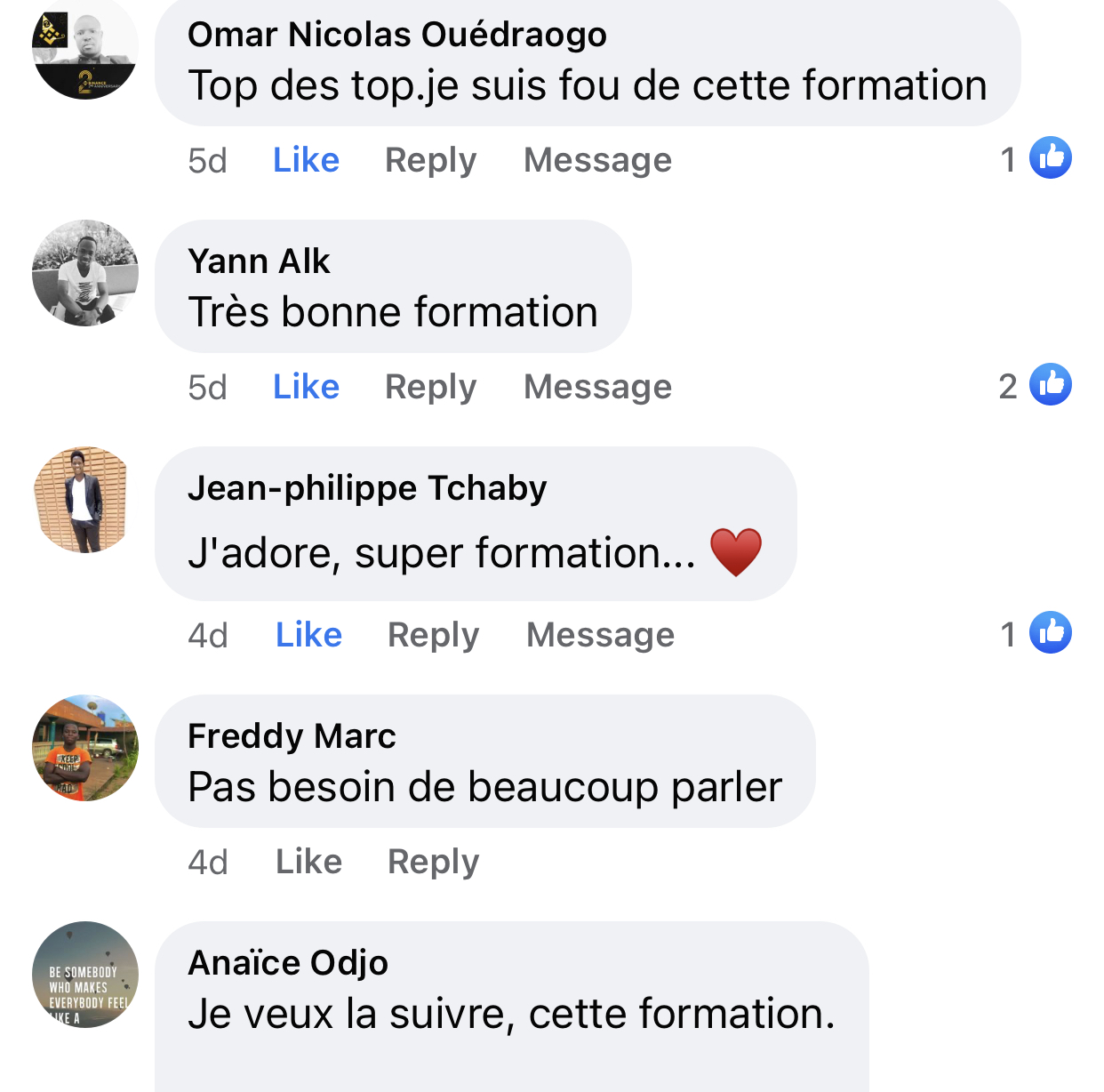Open Freddy Marc's profile via name
Image resolution: width=1104 pixels, height=1092 pixels.
tap(292, 736)
